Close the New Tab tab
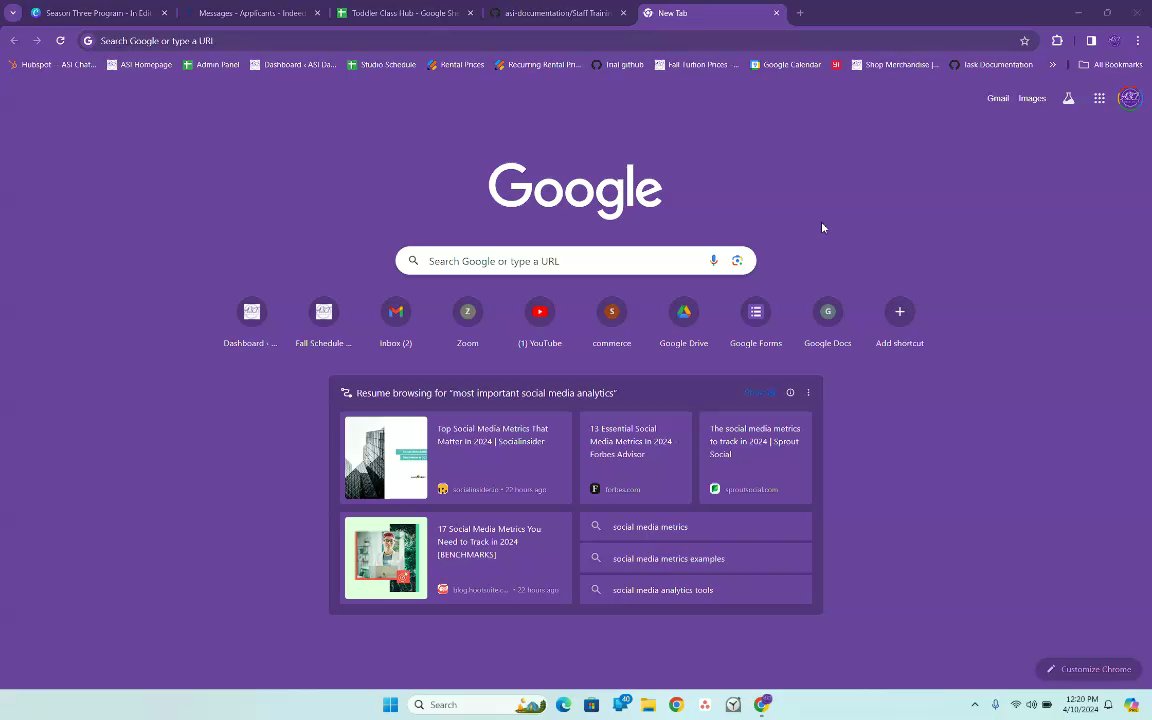The width and height of the screenshot is (1152, 720). 776,12
